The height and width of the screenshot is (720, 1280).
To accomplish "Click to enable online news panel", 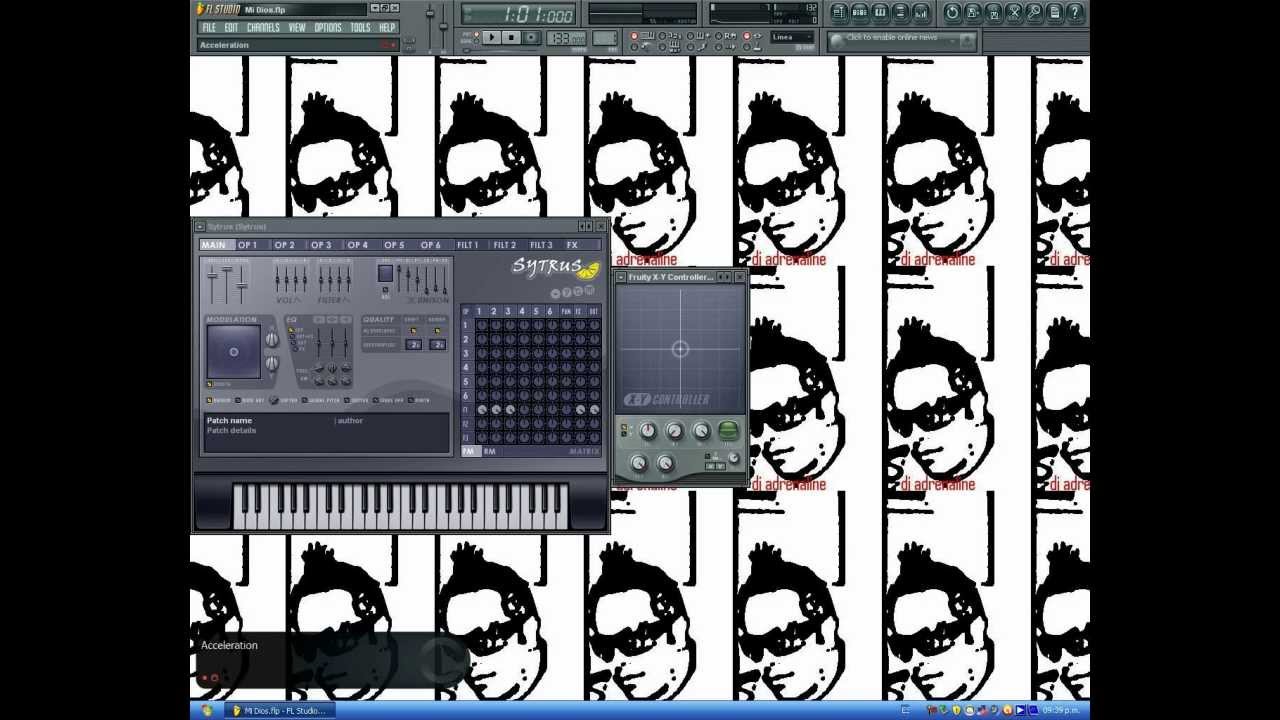I will point(902,40).
